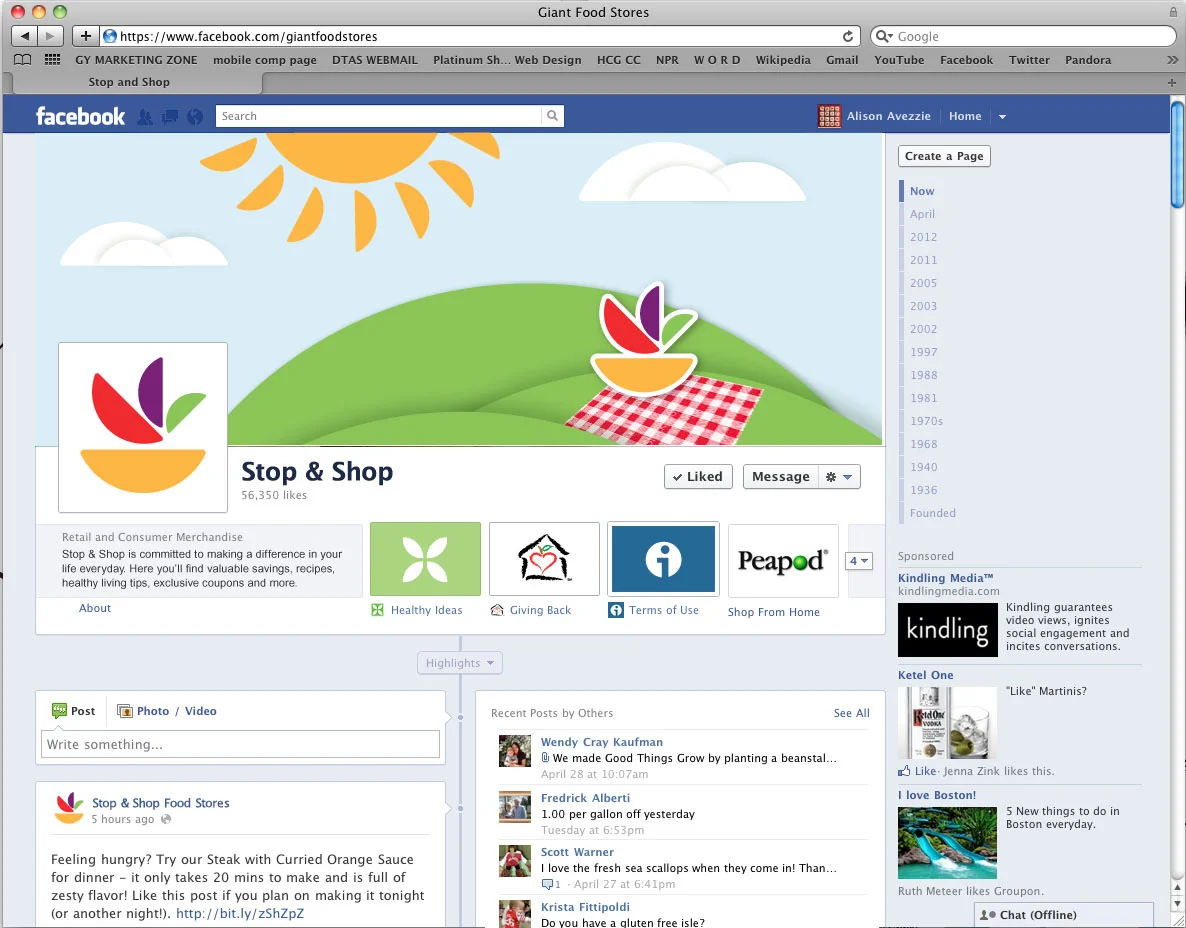
Task: Open the Peapod Shop From Home icon
Action: coord(782,561)
